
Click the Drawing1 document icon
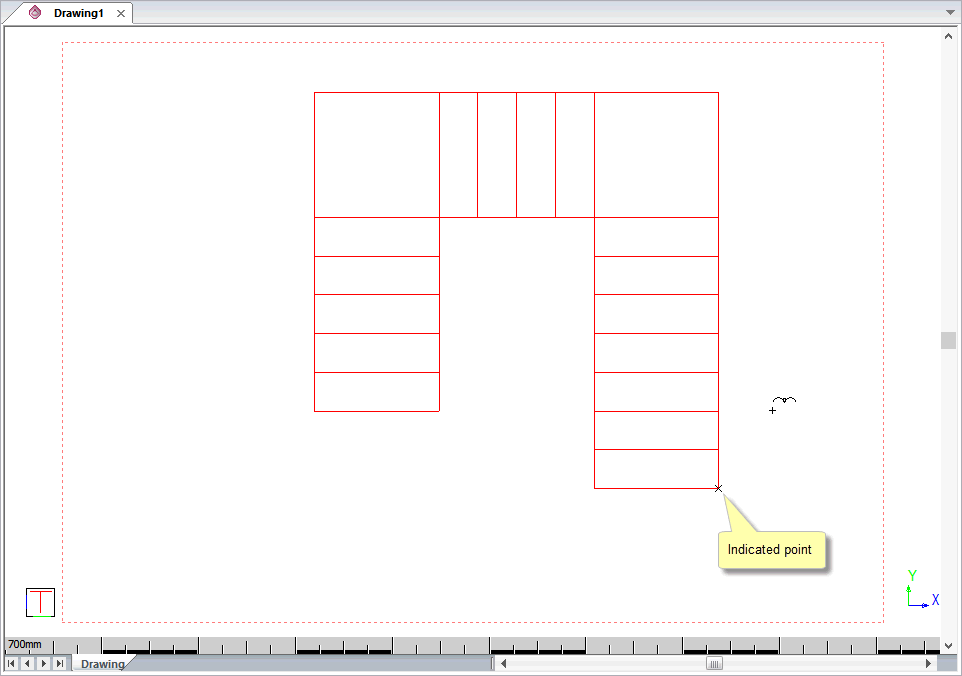35,13
